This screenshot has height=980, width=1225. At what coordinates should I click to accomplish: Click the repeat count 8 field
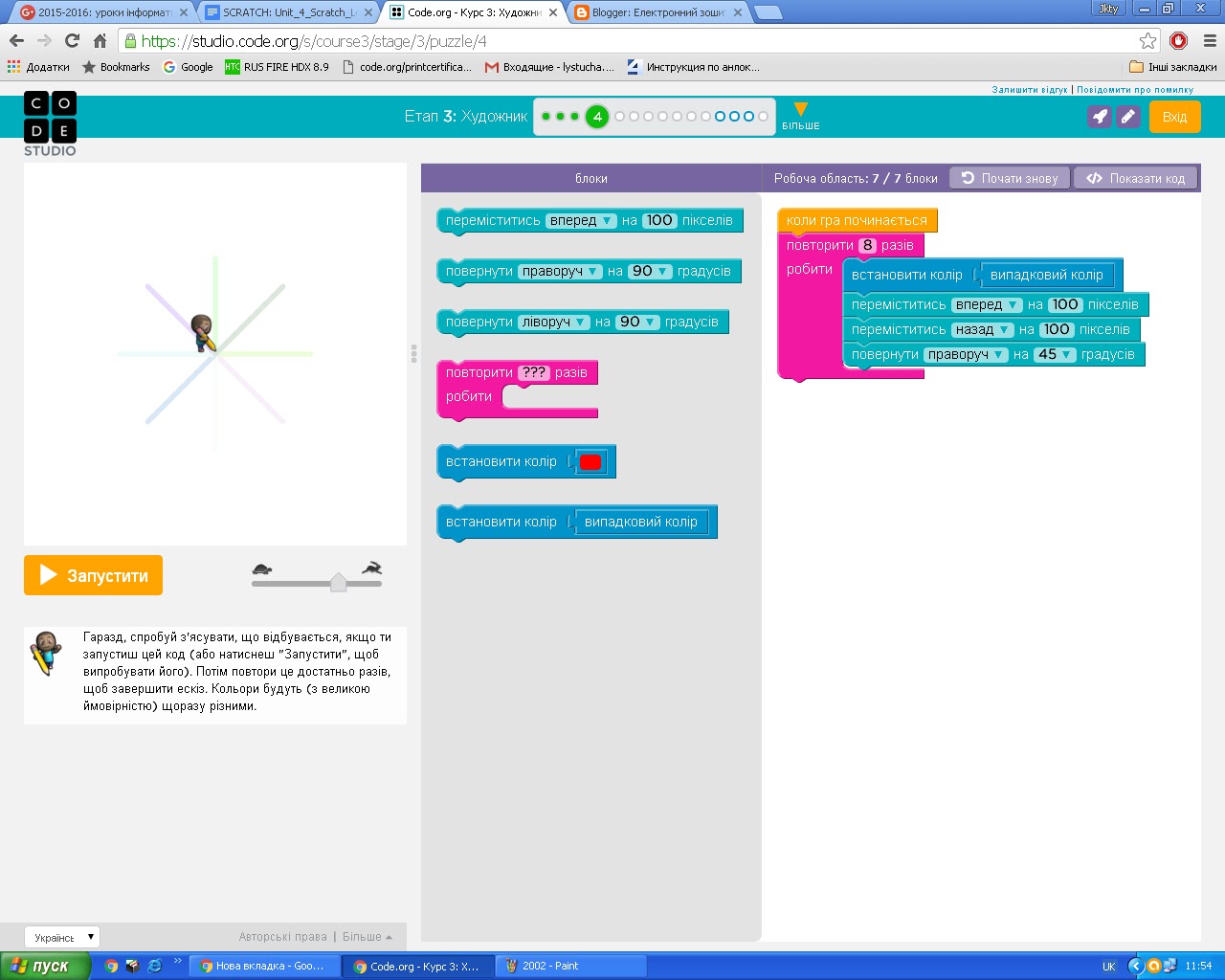click(x=868, y=245)
